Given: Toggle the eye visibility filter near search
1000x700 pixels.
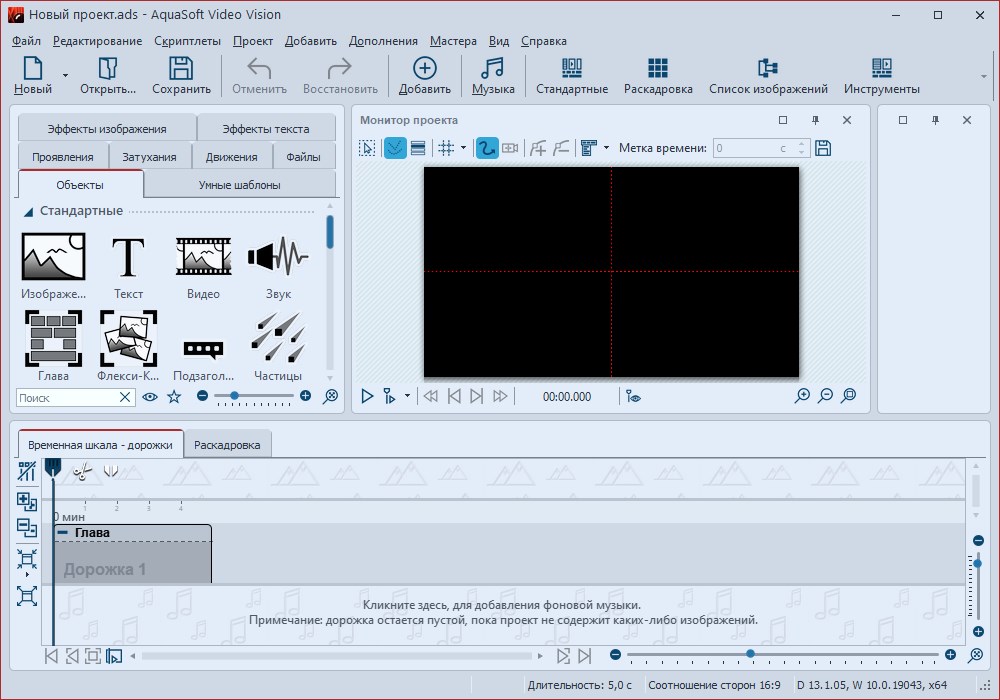Looking at the screenshot, I should point(150,397).
